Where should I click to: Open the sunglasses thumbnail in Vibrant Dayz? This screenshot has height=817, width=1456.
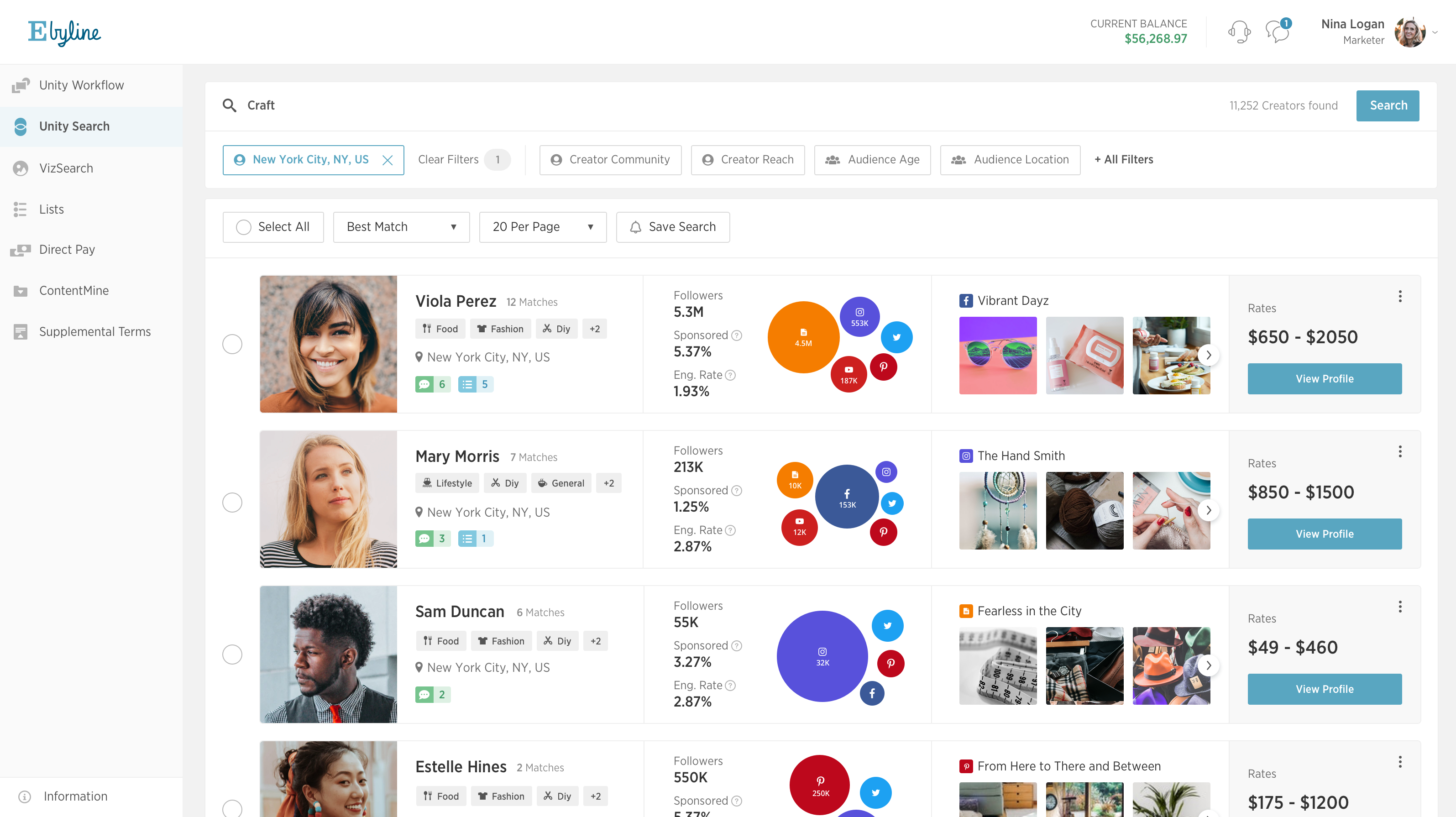click(x=998, y=356)
